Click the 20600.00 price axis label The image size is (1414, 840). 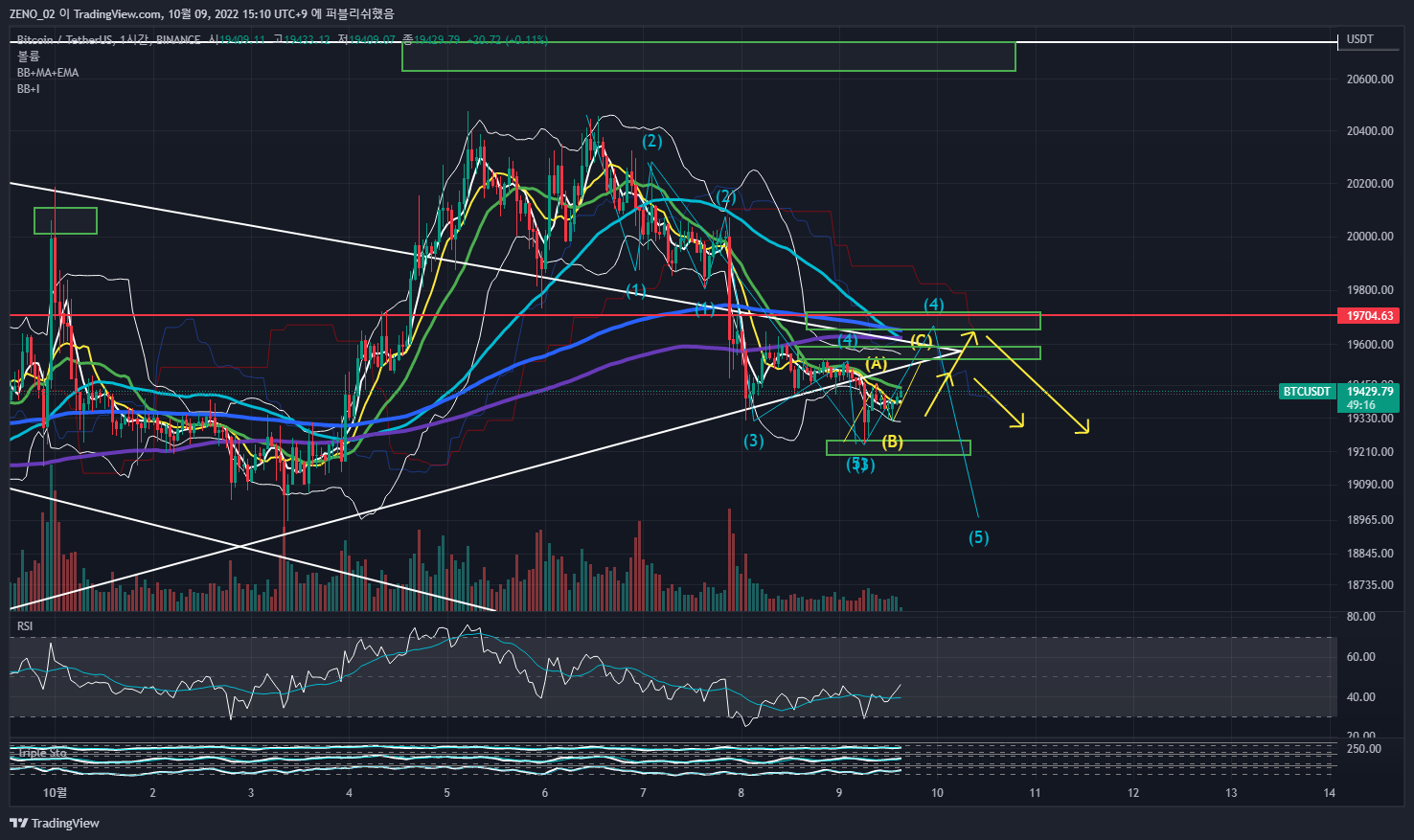click(x=1370, y=79)
